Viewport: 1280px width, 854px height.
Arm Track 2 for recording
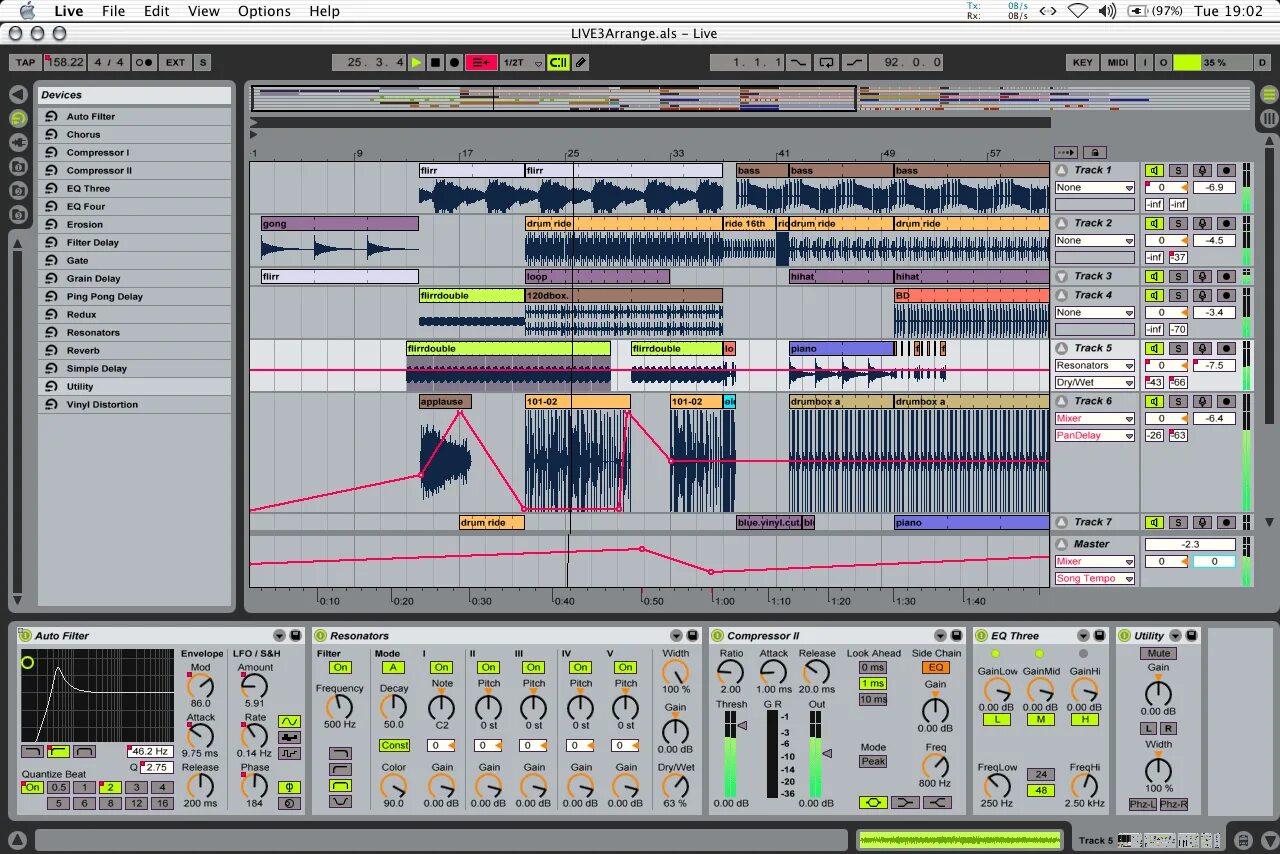(1226, 223)
